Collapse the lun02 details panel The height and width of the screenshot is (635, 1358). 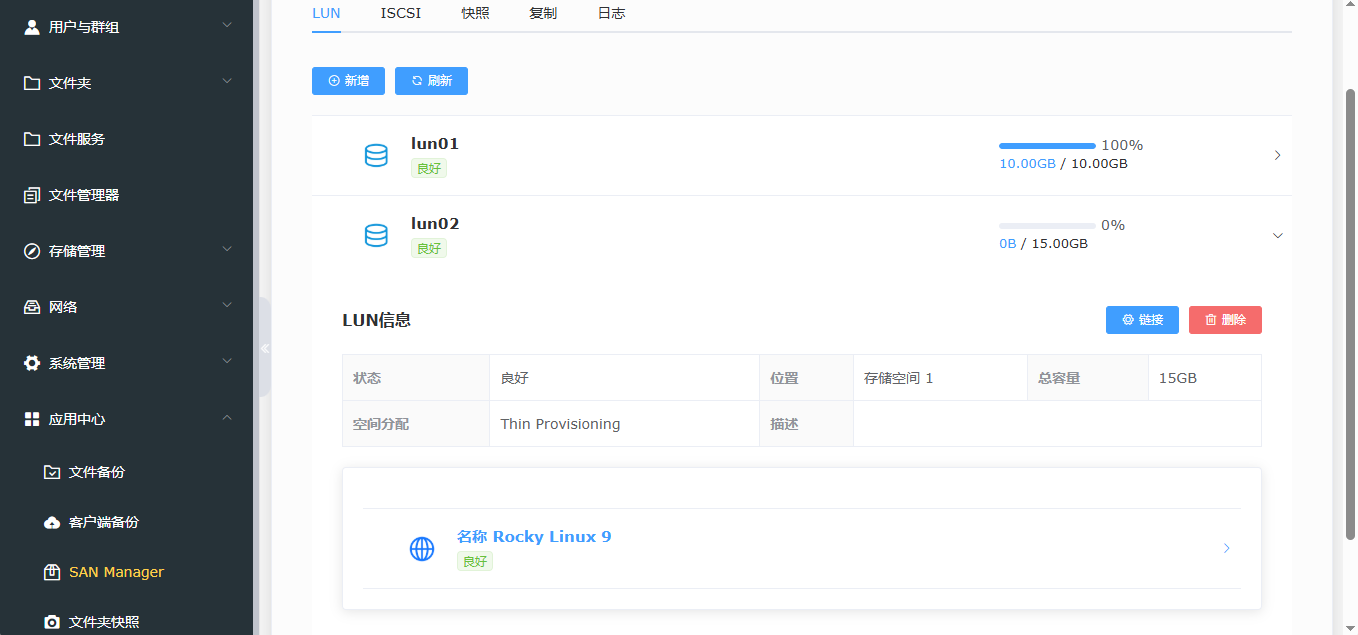coord(1277,235)
